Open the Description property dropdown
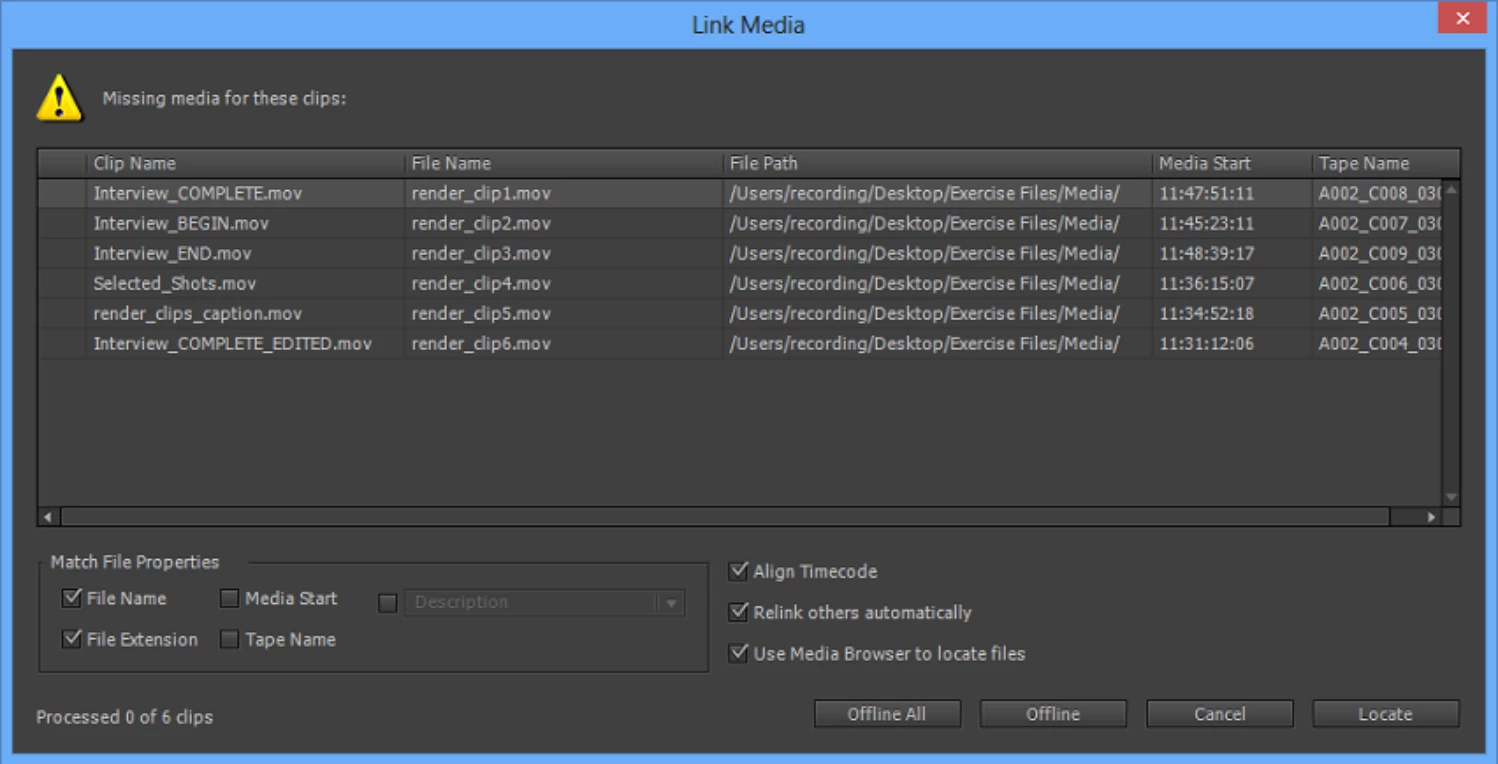Viewport: 1498px width, 764px height. [544, 603]
